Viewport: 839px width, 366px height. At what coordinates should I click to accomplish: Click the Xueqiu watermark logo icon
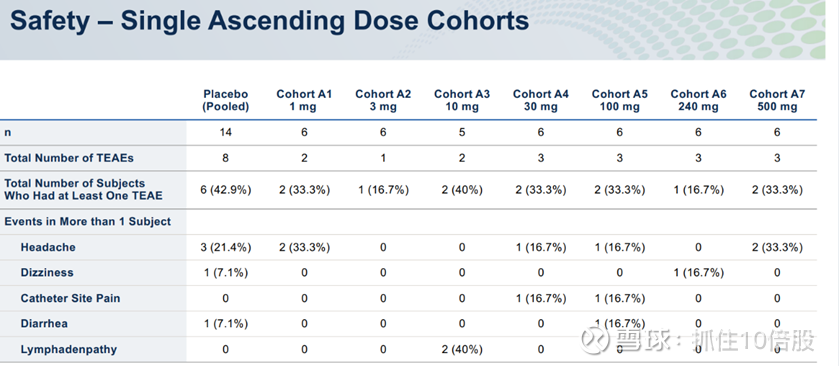[x=596, y=340]
